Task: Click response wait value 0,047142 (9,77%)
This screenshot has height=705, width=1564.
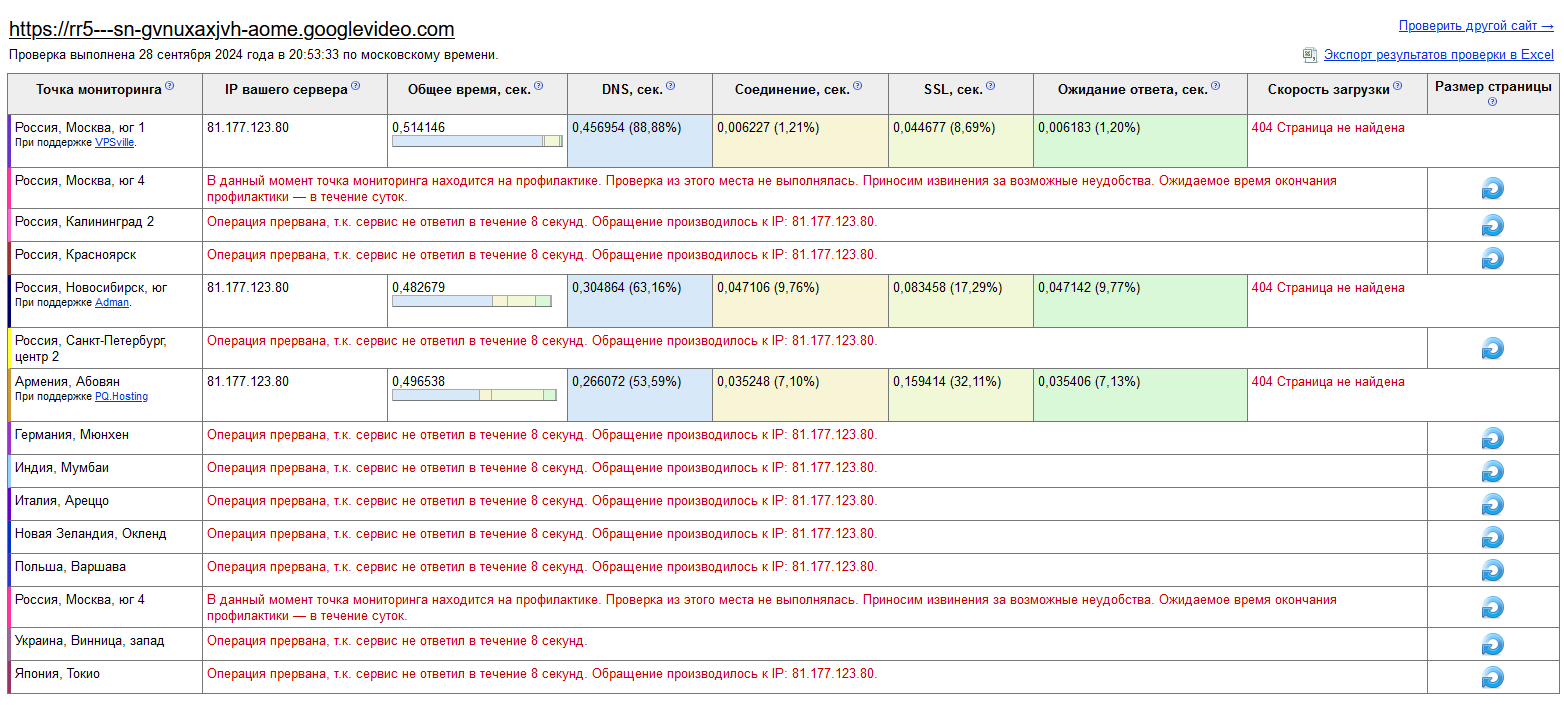Action: (1089, 288)
